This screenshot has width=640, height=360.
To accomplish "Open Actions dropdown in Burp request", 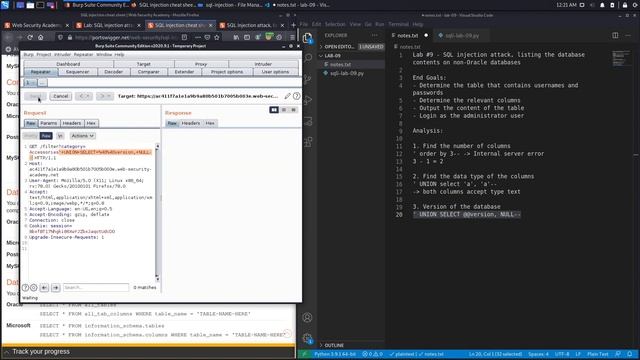I will (x=82, y=136).
